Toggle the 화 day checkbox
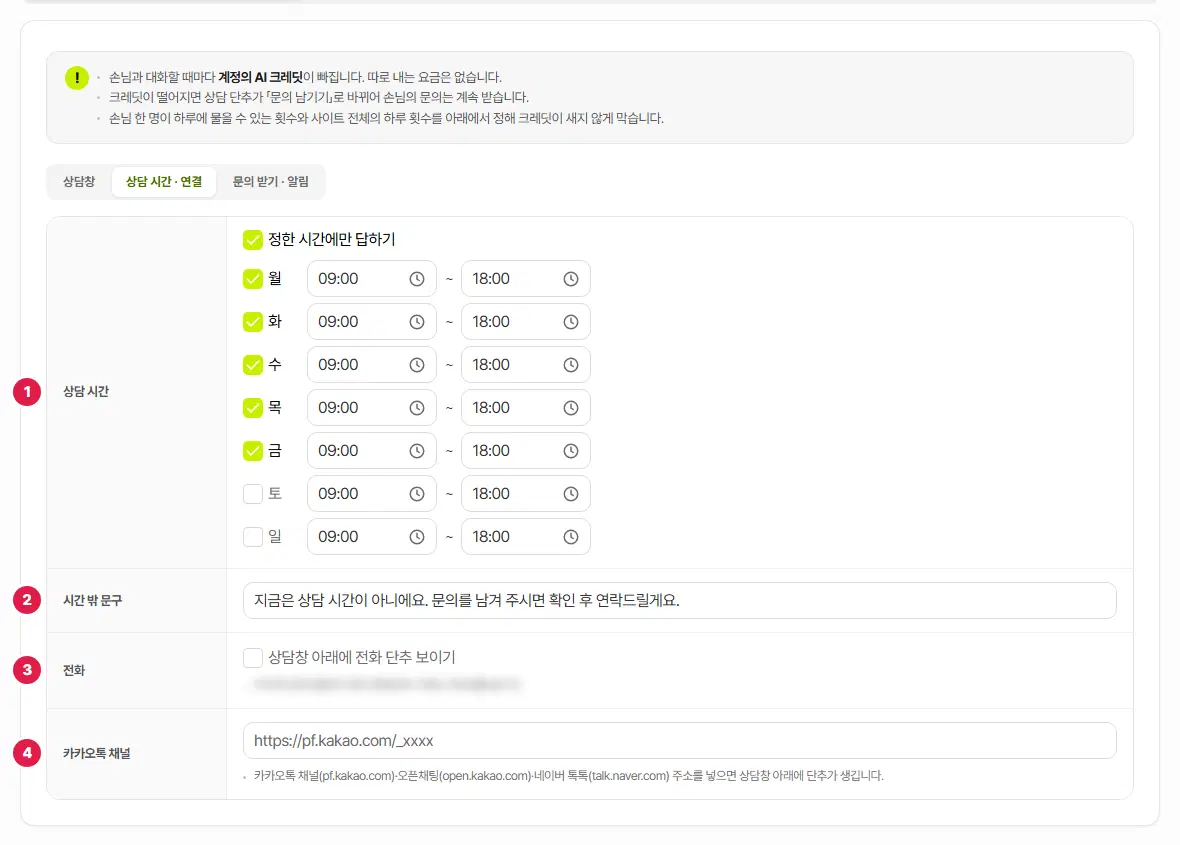Image resolution: width=1180 pixels, height=845 pixels. point(253,322)
